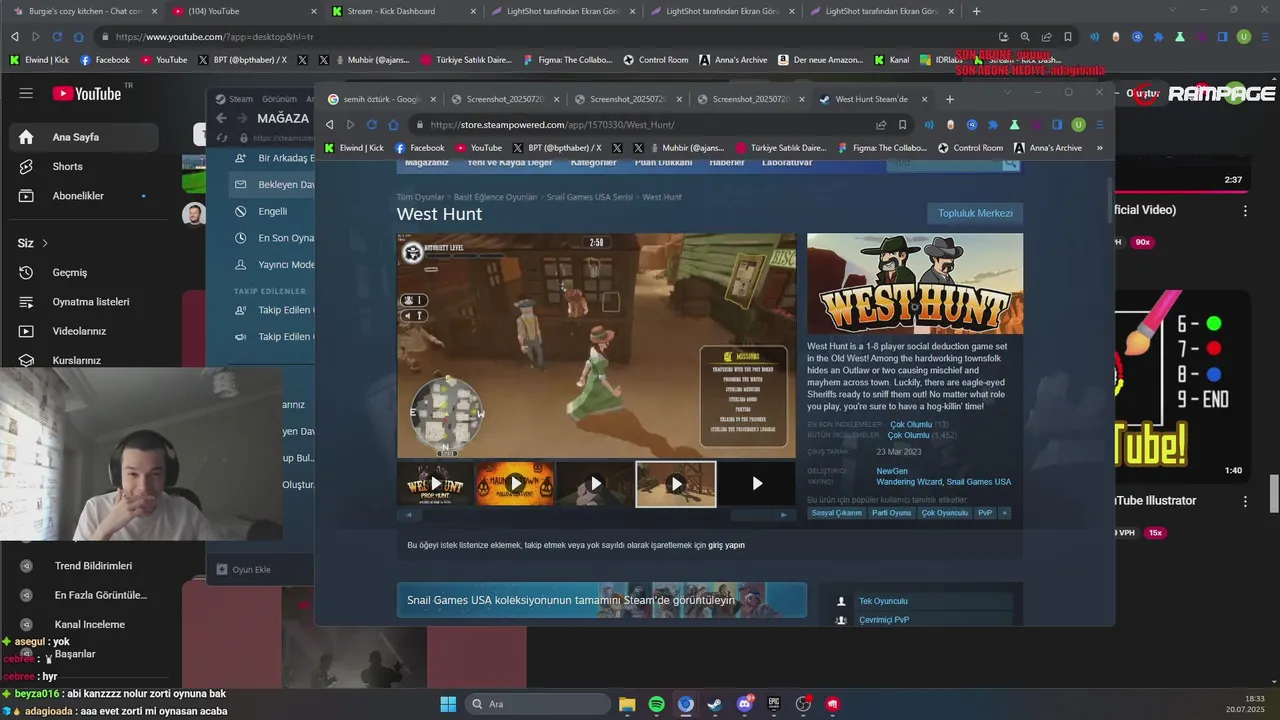
Task: Open Kanal İnceleme in sidebar
Action: coord(90,624)
